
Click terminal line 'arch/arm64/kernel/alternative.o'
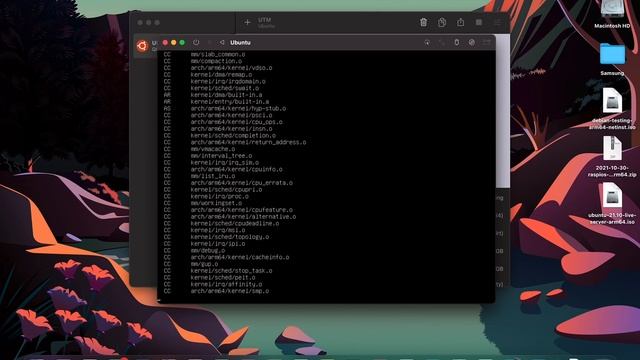[243, 216]
